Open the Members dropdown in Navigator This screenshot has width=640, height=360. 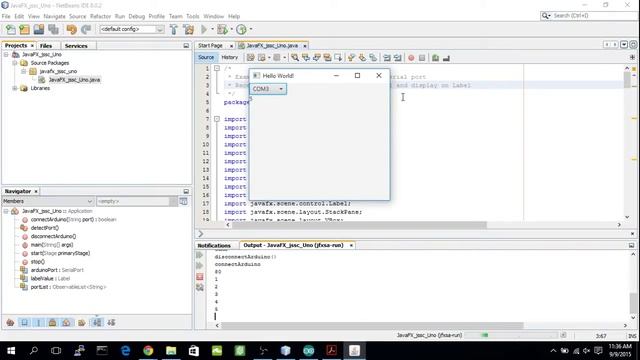48,201
